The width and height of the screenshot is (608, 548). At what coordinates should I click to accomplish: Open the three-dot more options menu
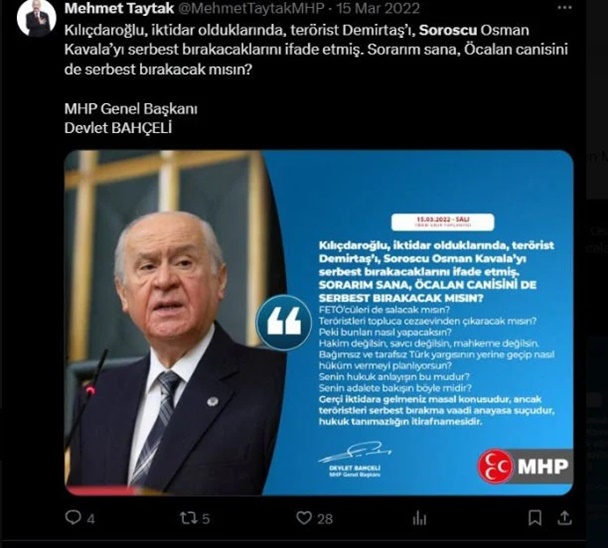(564, 8)
